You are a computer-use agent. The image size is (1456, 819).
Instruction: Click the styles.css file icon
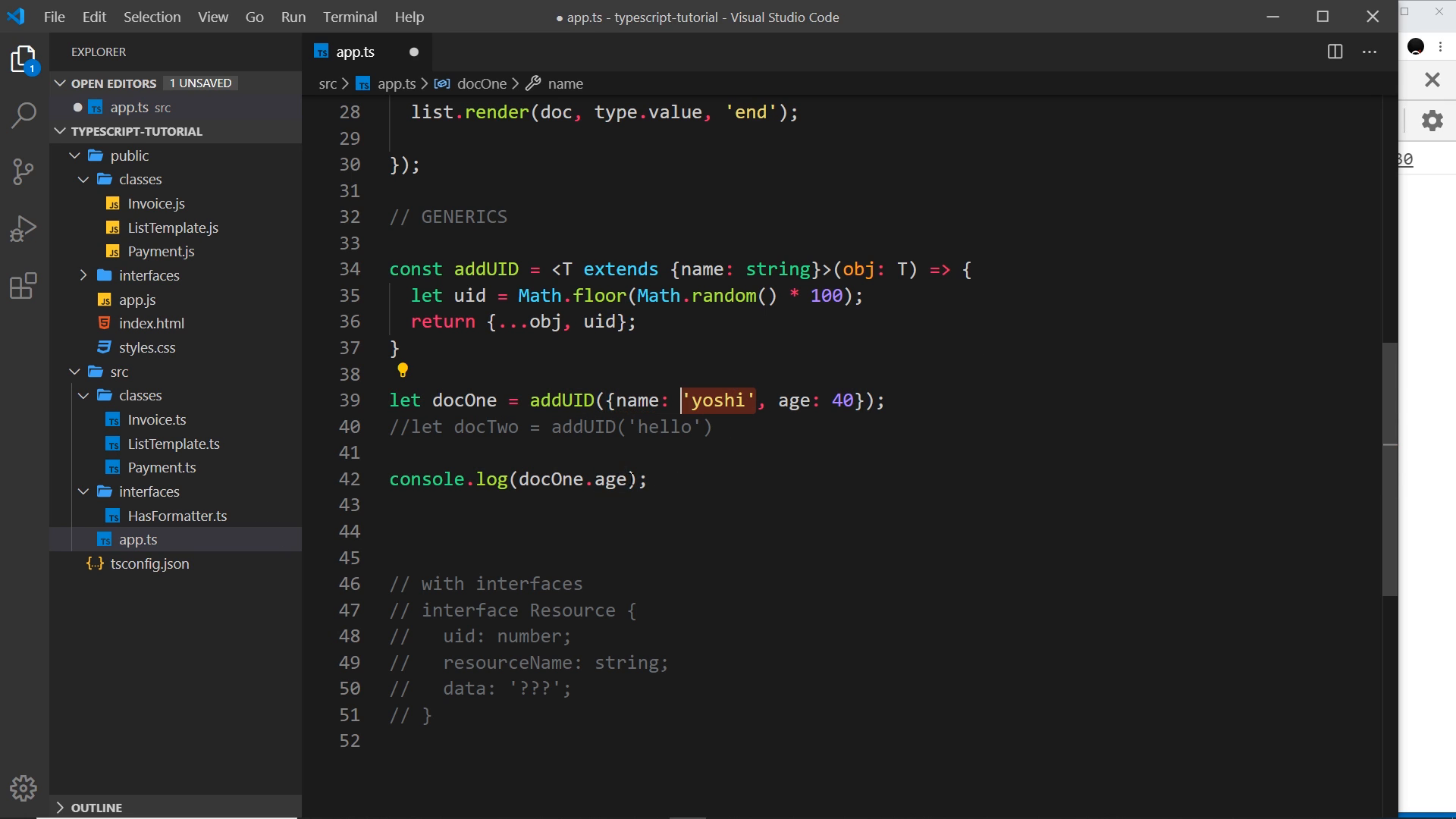pyautogui.click(x=105, y=347)
